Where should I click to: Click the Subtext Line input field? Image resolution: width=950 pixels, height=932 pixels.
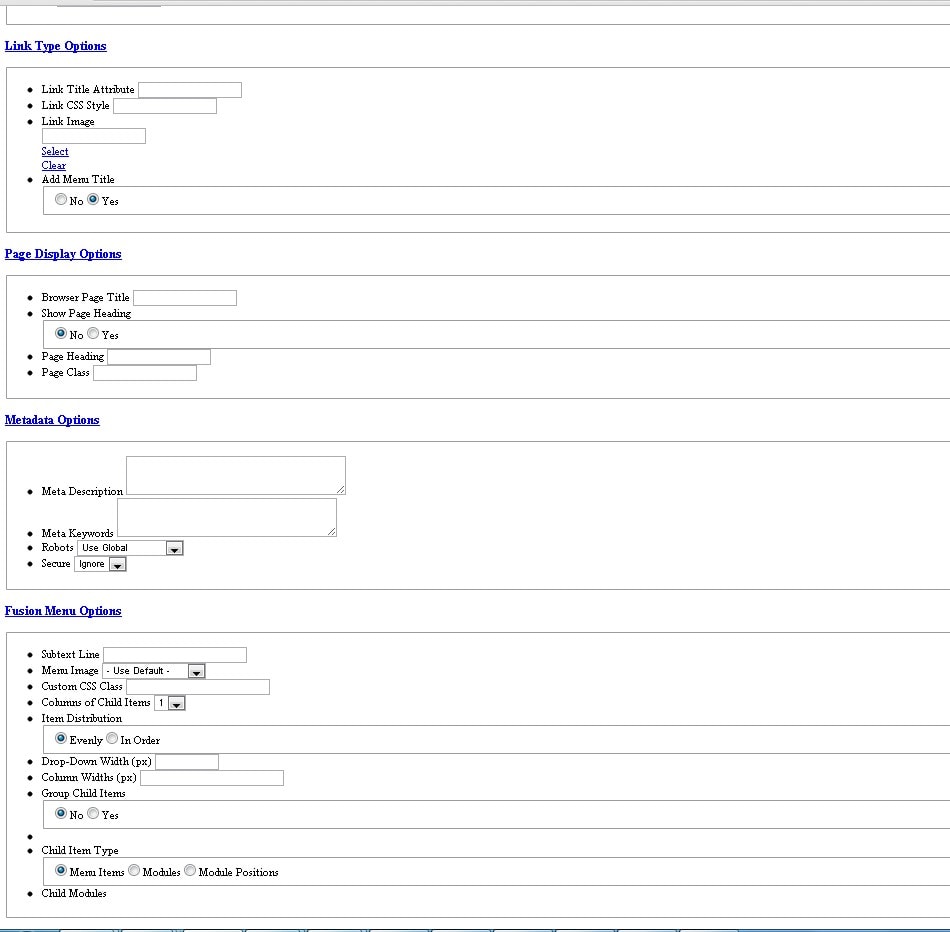coord(175,655)
